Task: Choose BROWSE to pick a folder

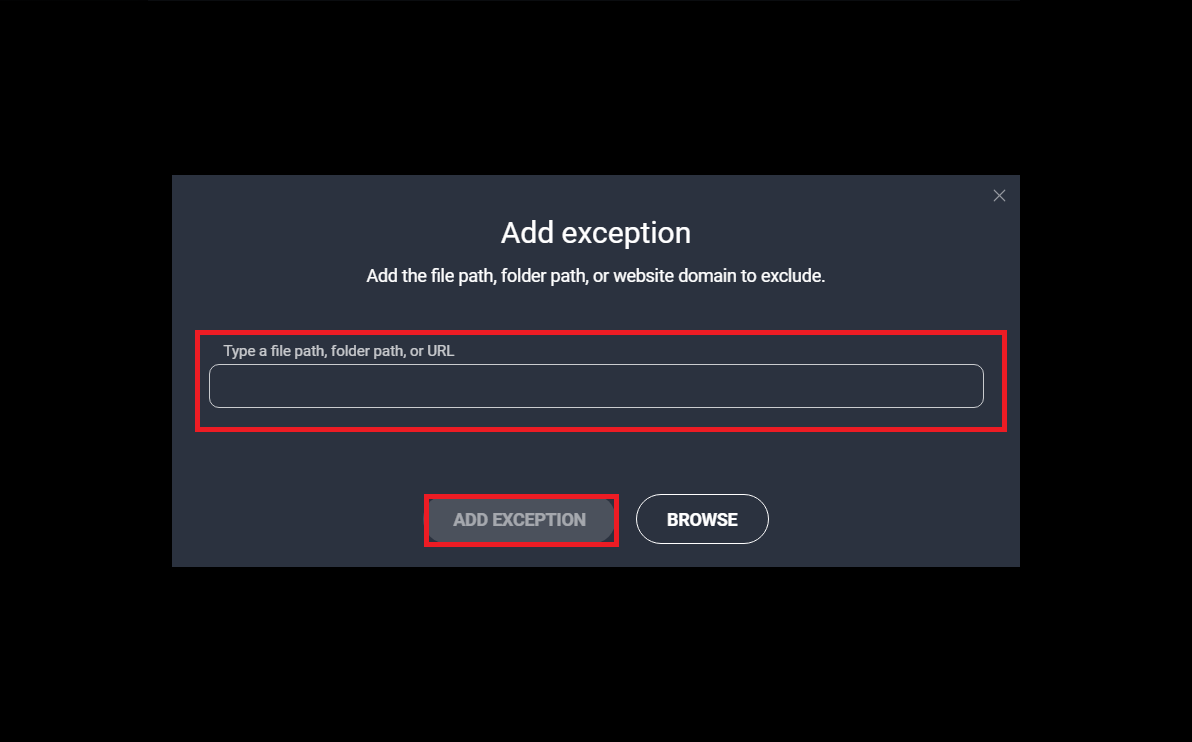Action: tap(702, 519)
